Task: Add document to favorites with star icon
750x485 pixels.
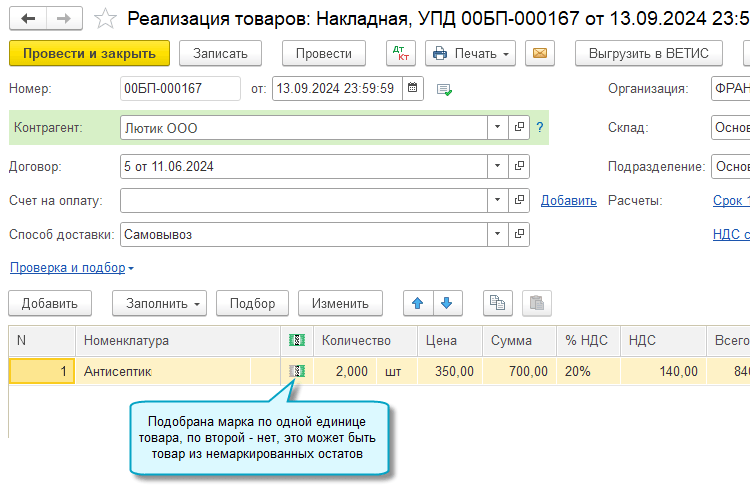Action: coord(105,19)
